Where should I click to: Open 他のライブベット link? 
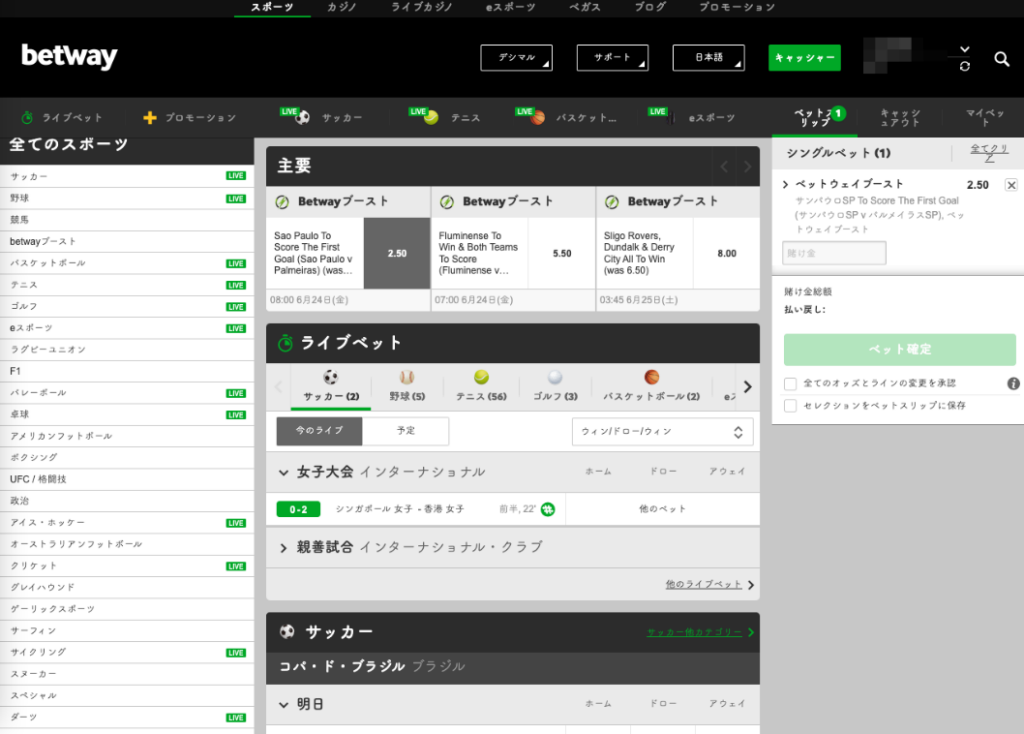703,585
